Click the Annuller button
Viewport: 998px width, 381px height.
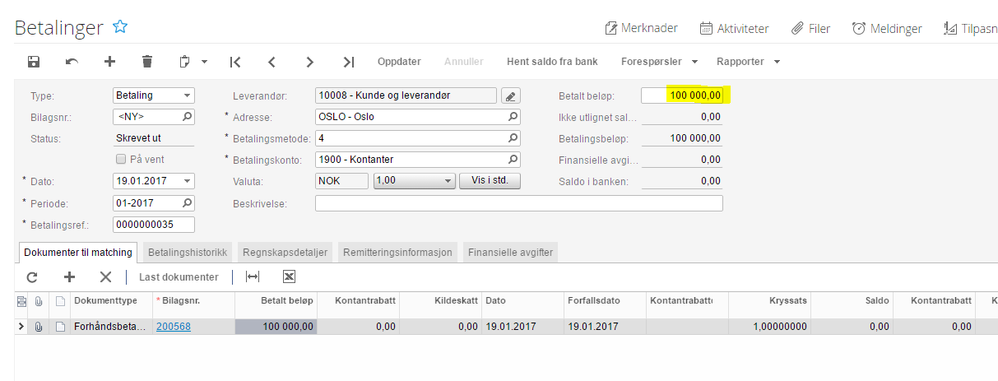point(464,62)
